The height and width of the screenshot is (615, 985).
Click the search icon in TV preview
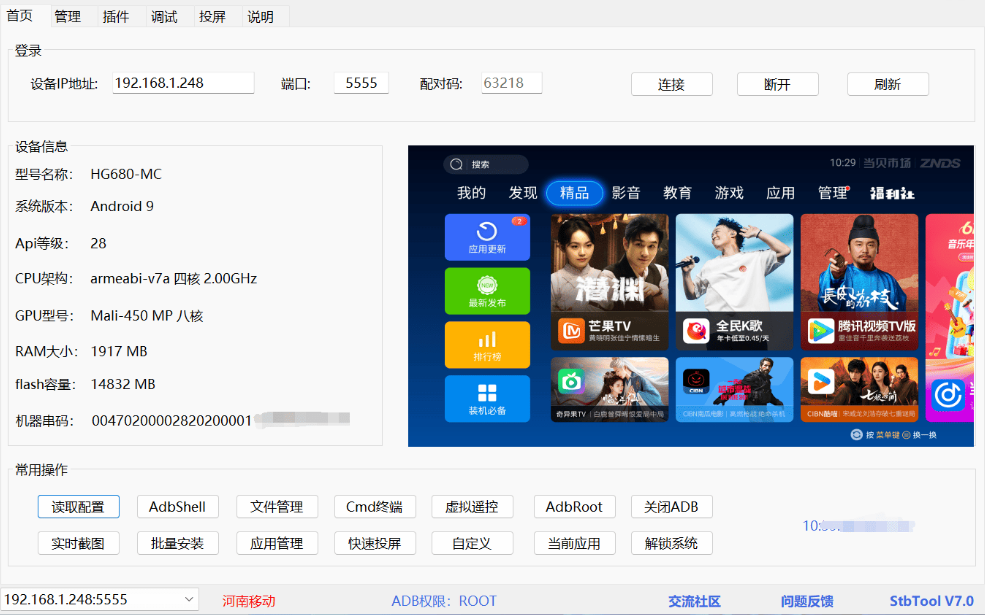click(458, 164)
